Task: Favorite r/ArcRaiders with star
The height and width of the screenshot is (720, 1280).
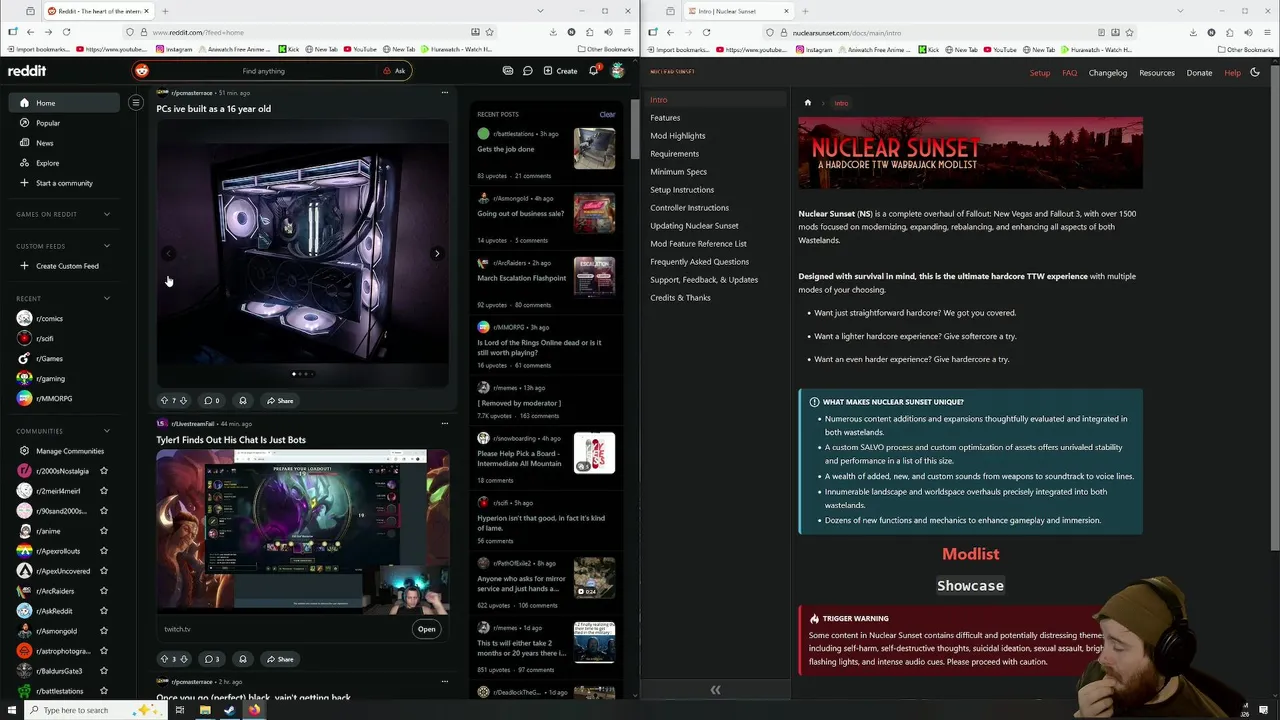Action: point(104,591)
